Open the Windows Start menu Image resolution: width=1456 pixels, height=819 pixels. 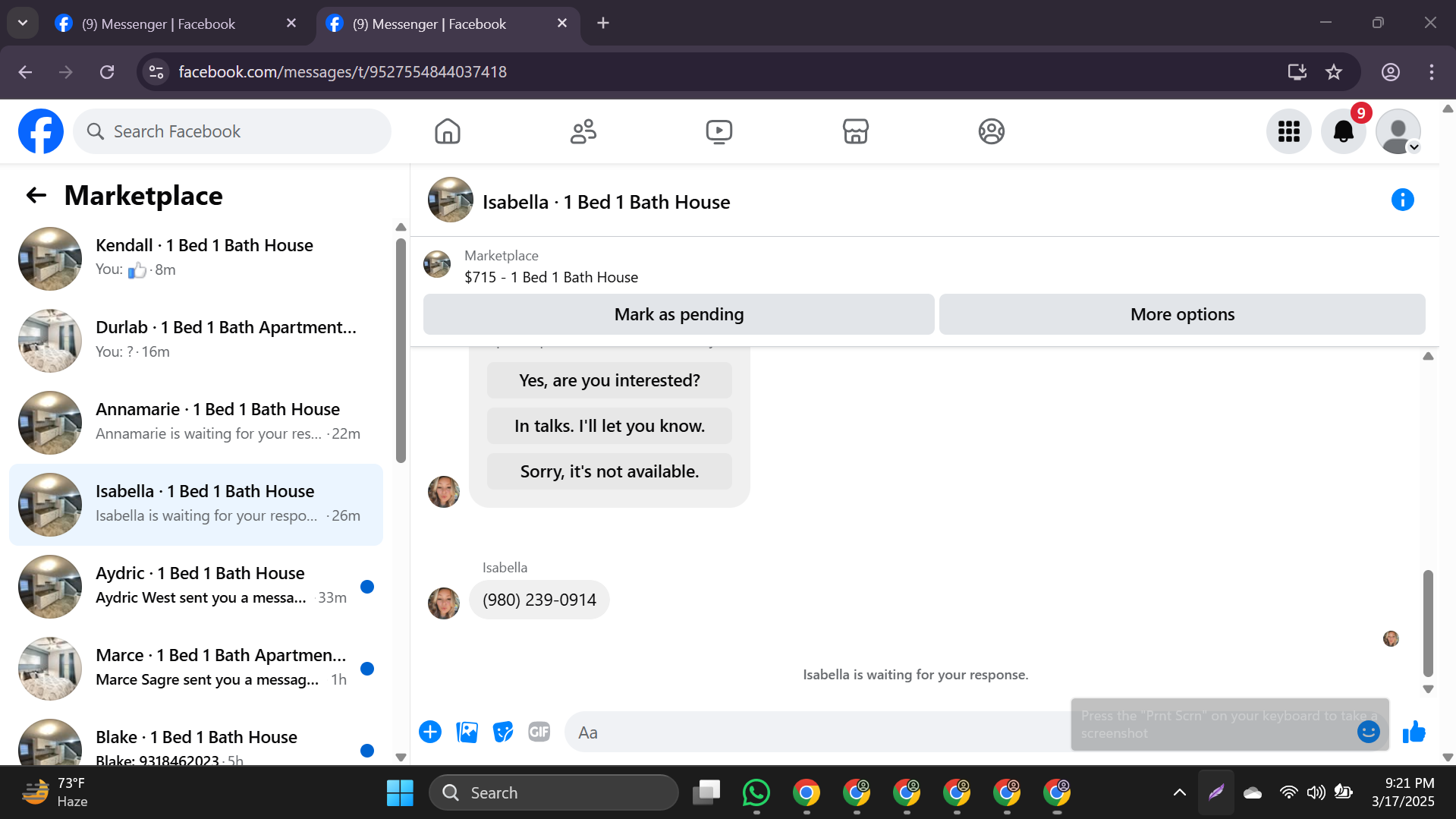(x=400, y=792)
